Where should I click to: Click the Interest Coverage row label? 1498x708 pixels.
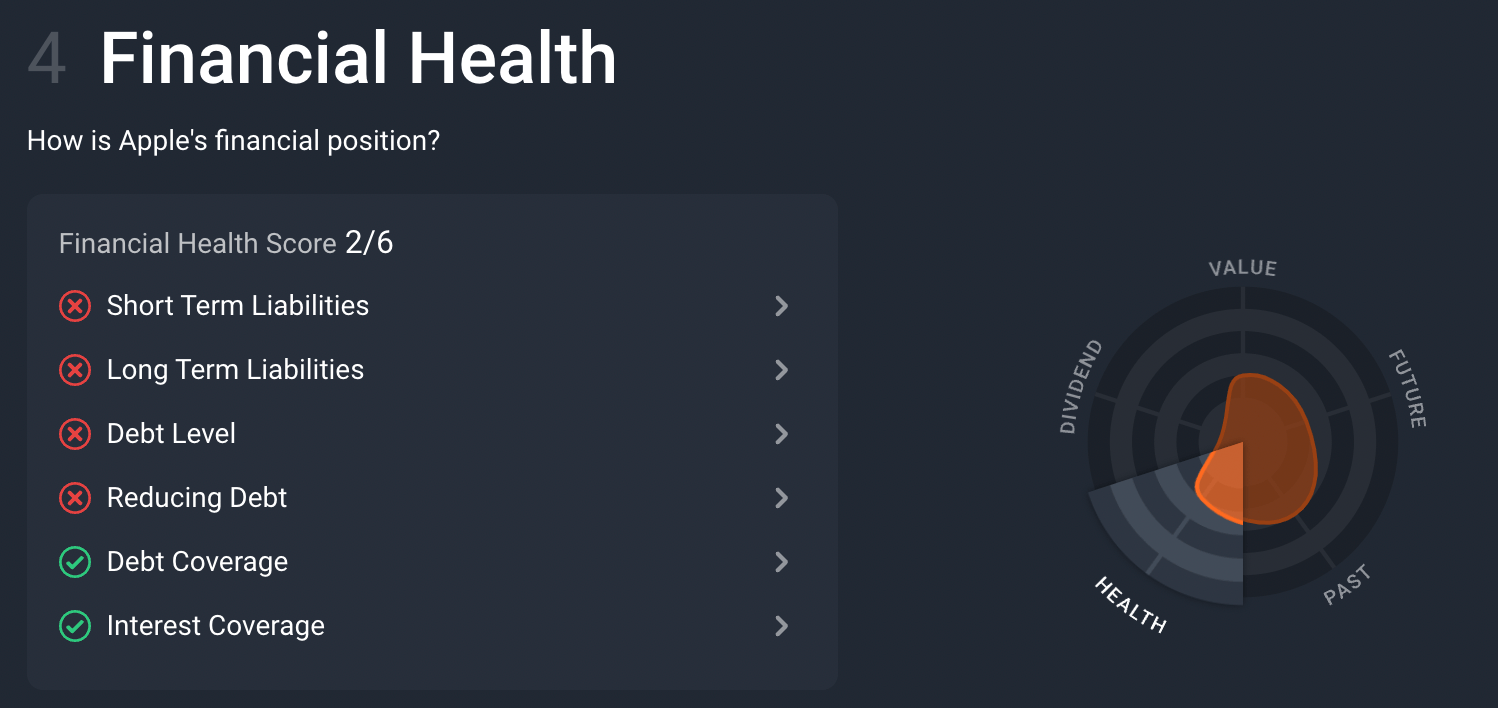click(216, 626)
